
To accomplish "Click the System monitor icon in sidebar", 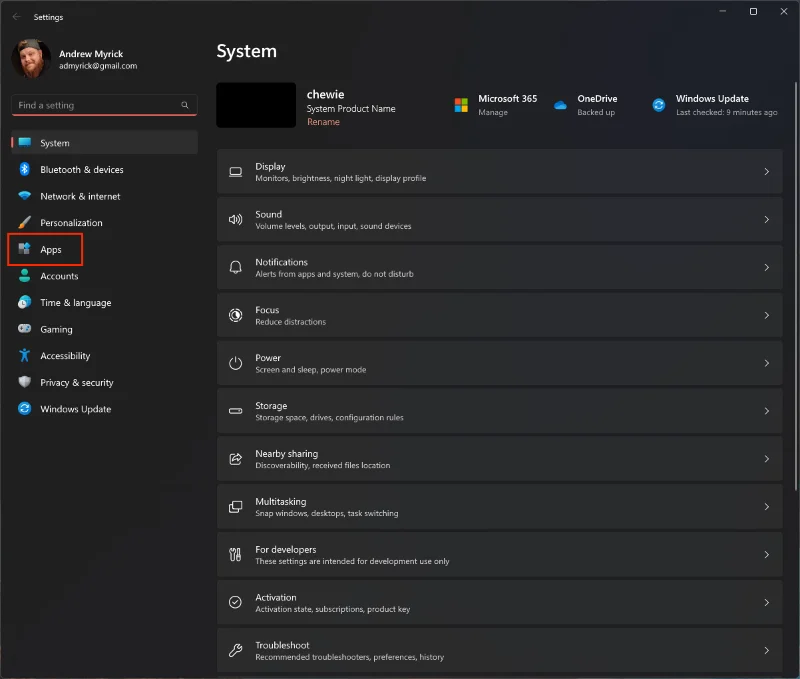I will [24, 142].
